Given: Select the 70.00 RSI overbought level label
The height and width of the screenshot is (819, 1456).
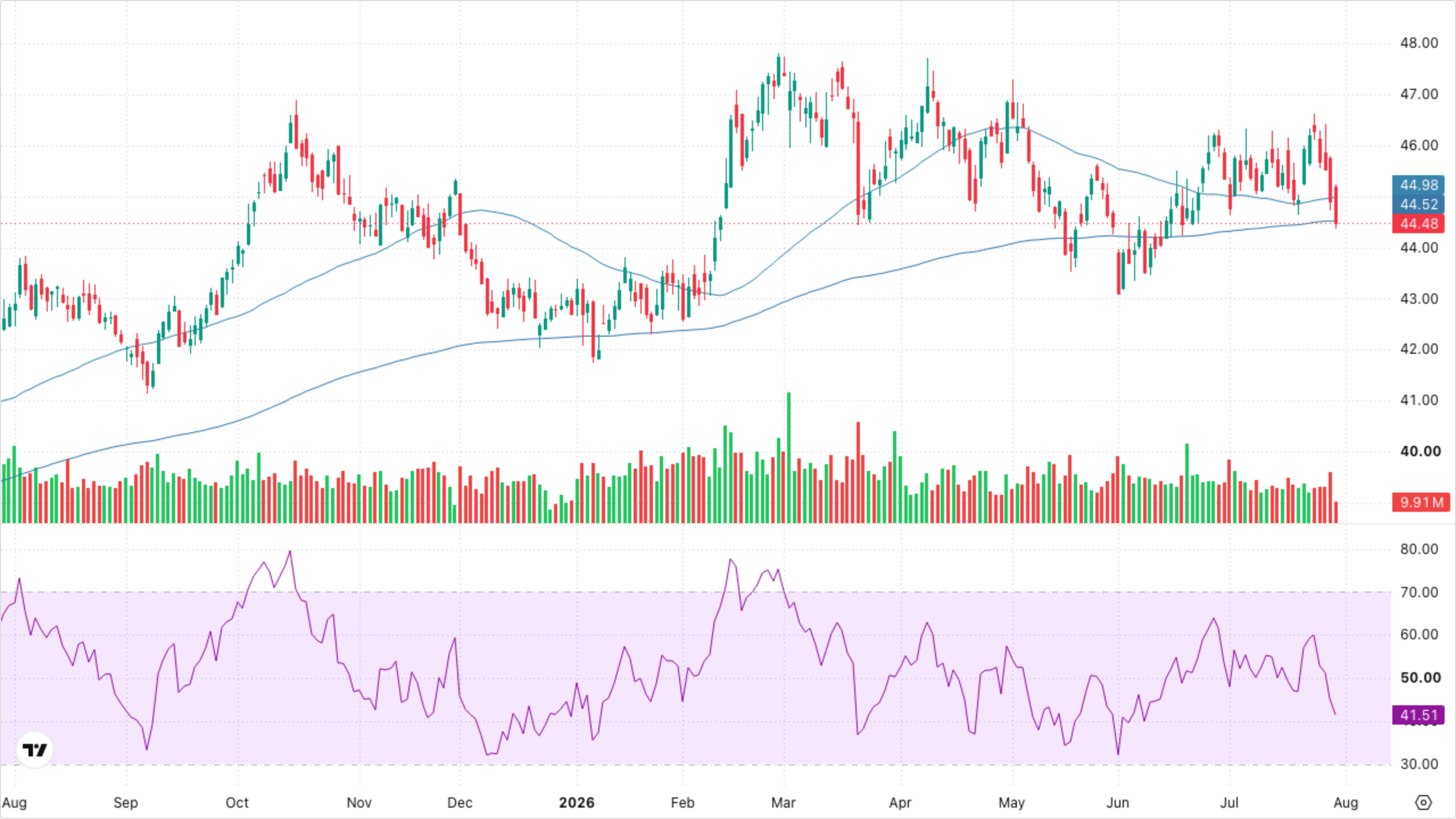Looking at the screenshot, I should coord(1419,592).
